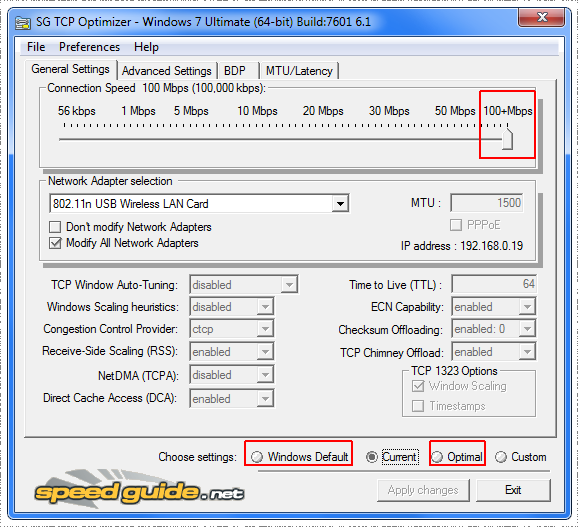Image resolution: width=578 pixels, height=527 pixels.
Task: Open the ECN Capability dropdown
Action: (x=527, y=307)
